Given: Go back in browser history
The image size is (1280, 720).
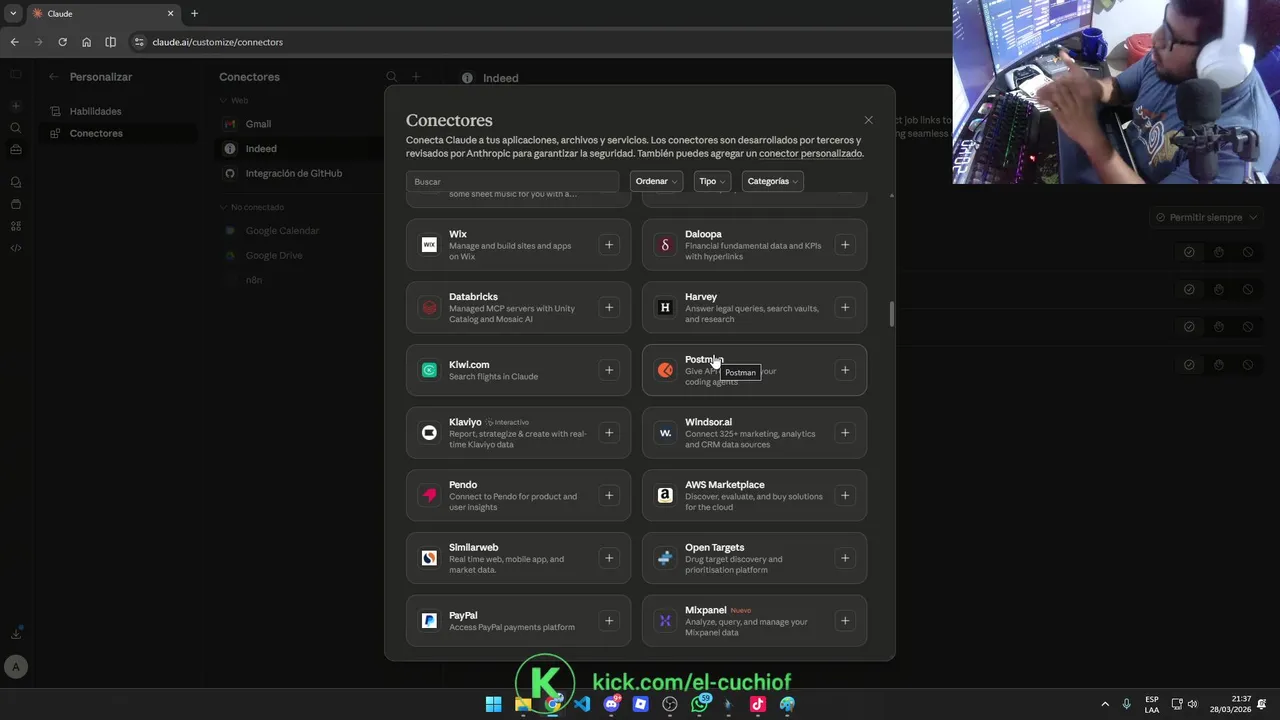Looking at the screenshot, I should (14, 42).
